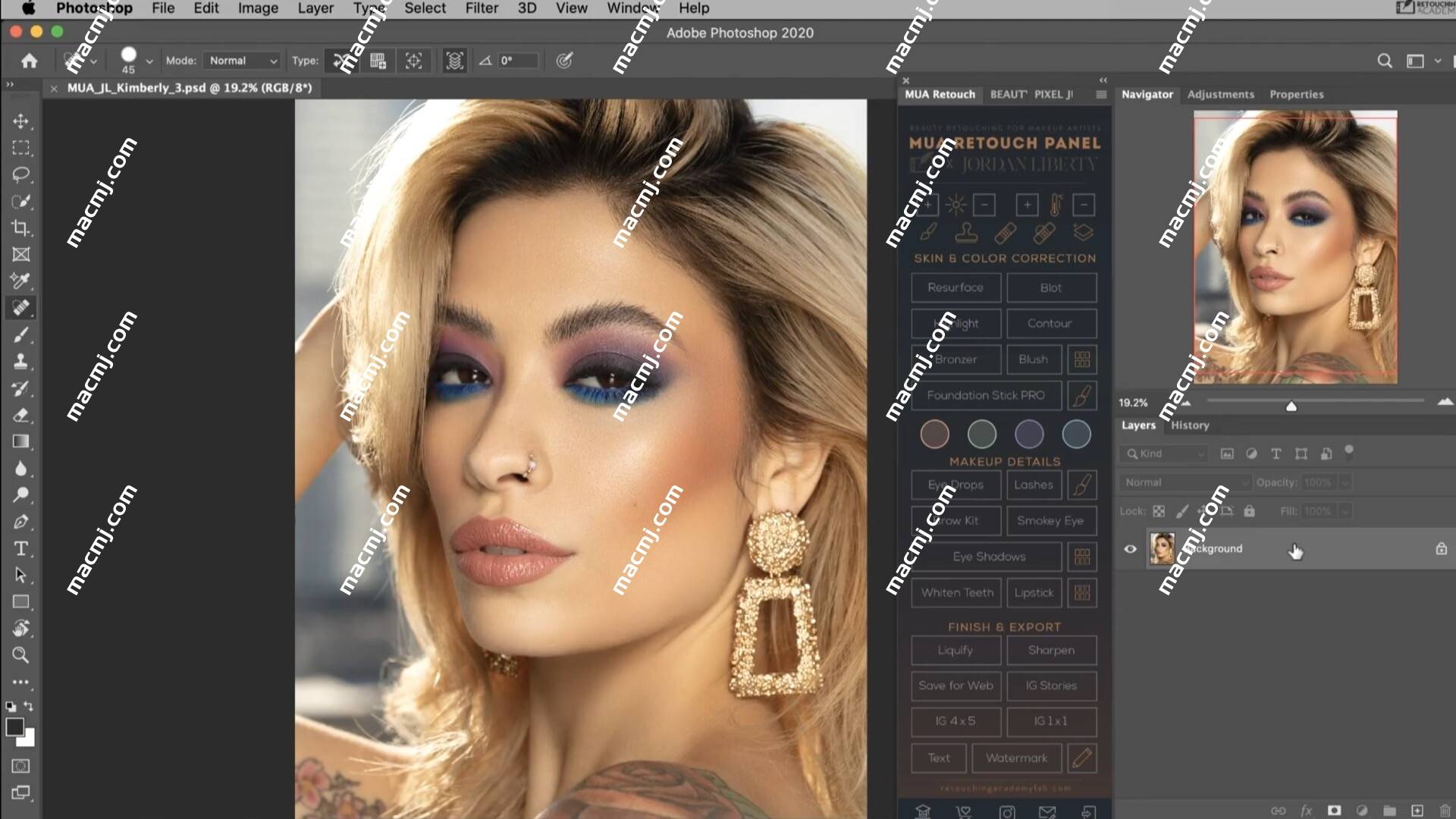This screenshot has height=819, width=1456.
Task: Click the Resurface skin correction button
Action: (955, 288)
